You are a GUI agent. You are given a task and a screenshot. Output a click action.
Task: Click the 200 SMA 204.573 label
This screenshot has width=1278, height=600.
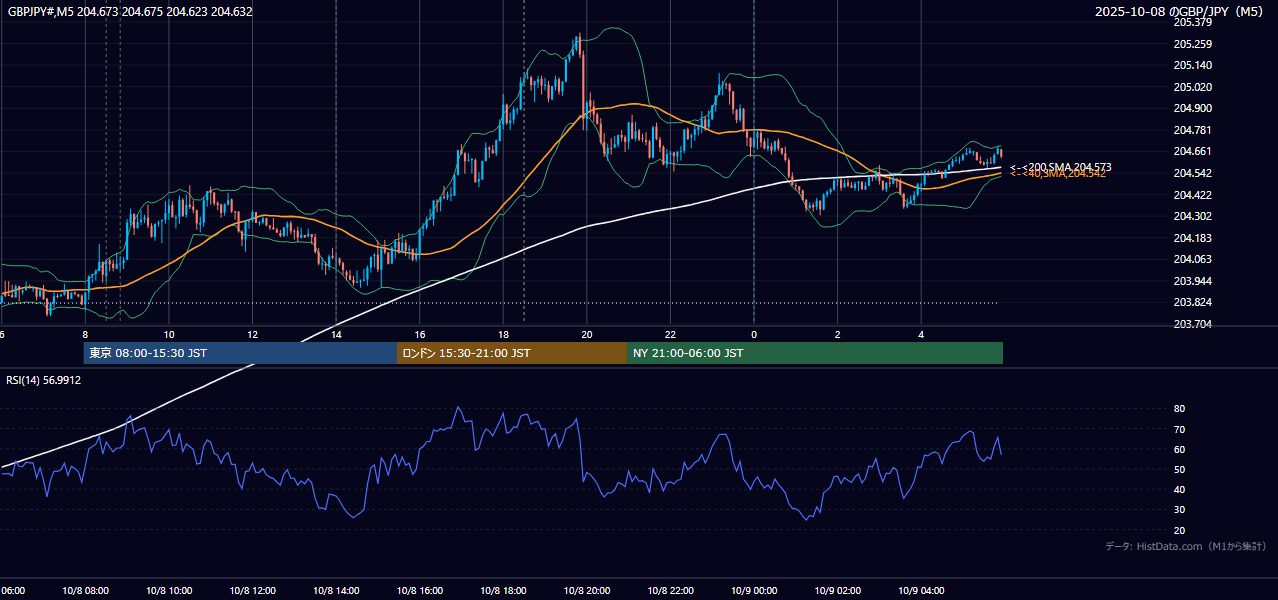(x=1061, y=167)
